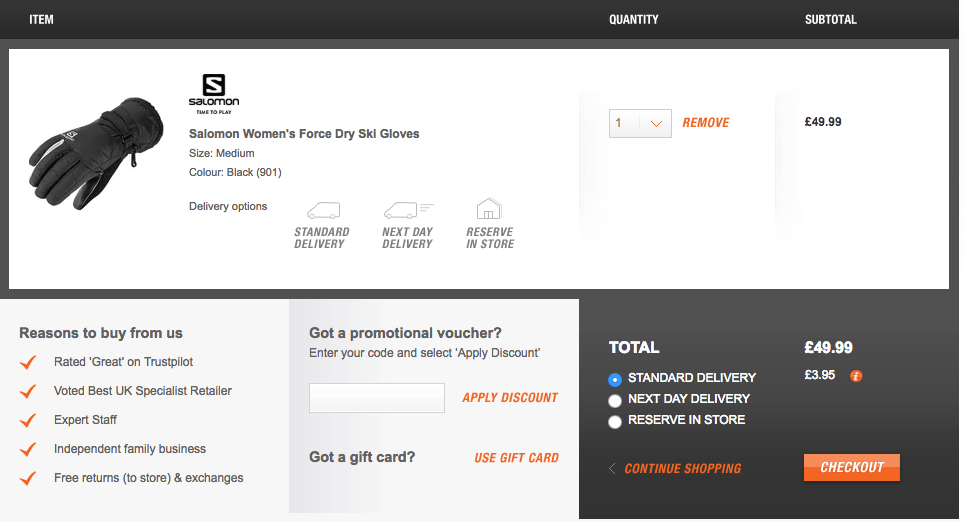Click the 'Expert Staff' text
This screenshot has width=964, height=522.
click(x=85, y=420)
